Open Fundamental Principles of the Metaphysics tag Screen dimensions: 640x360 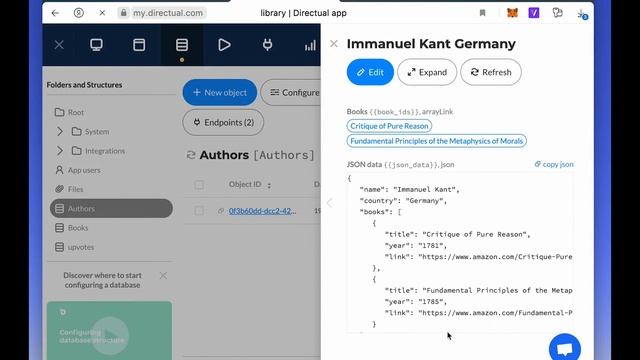(x=436, y=141)
